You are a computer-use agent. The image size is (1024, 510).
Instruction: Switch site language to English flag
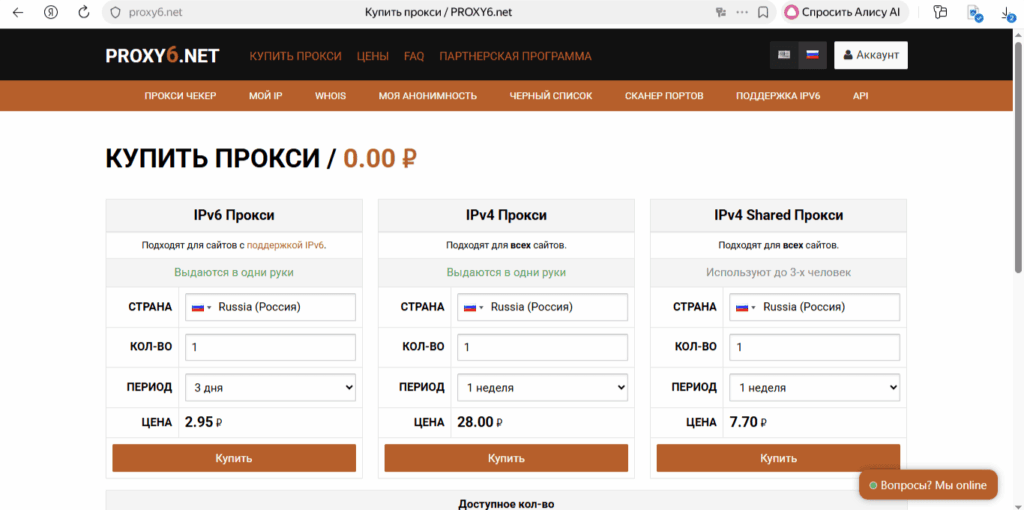(x=784, y=56)
